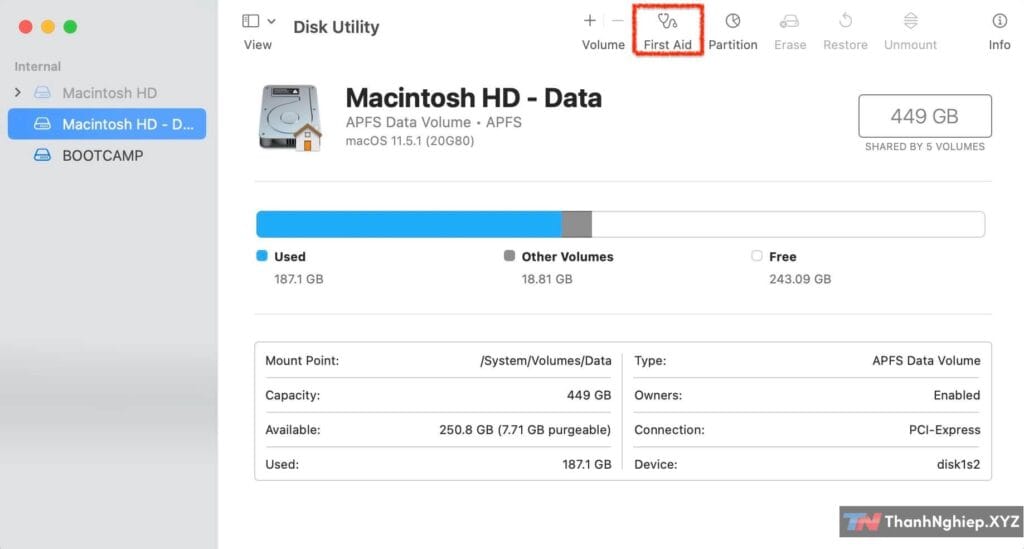Click the PCI-Express connection value
Image resolution: width=1024 pixels, height=549 pixels.
944,430
